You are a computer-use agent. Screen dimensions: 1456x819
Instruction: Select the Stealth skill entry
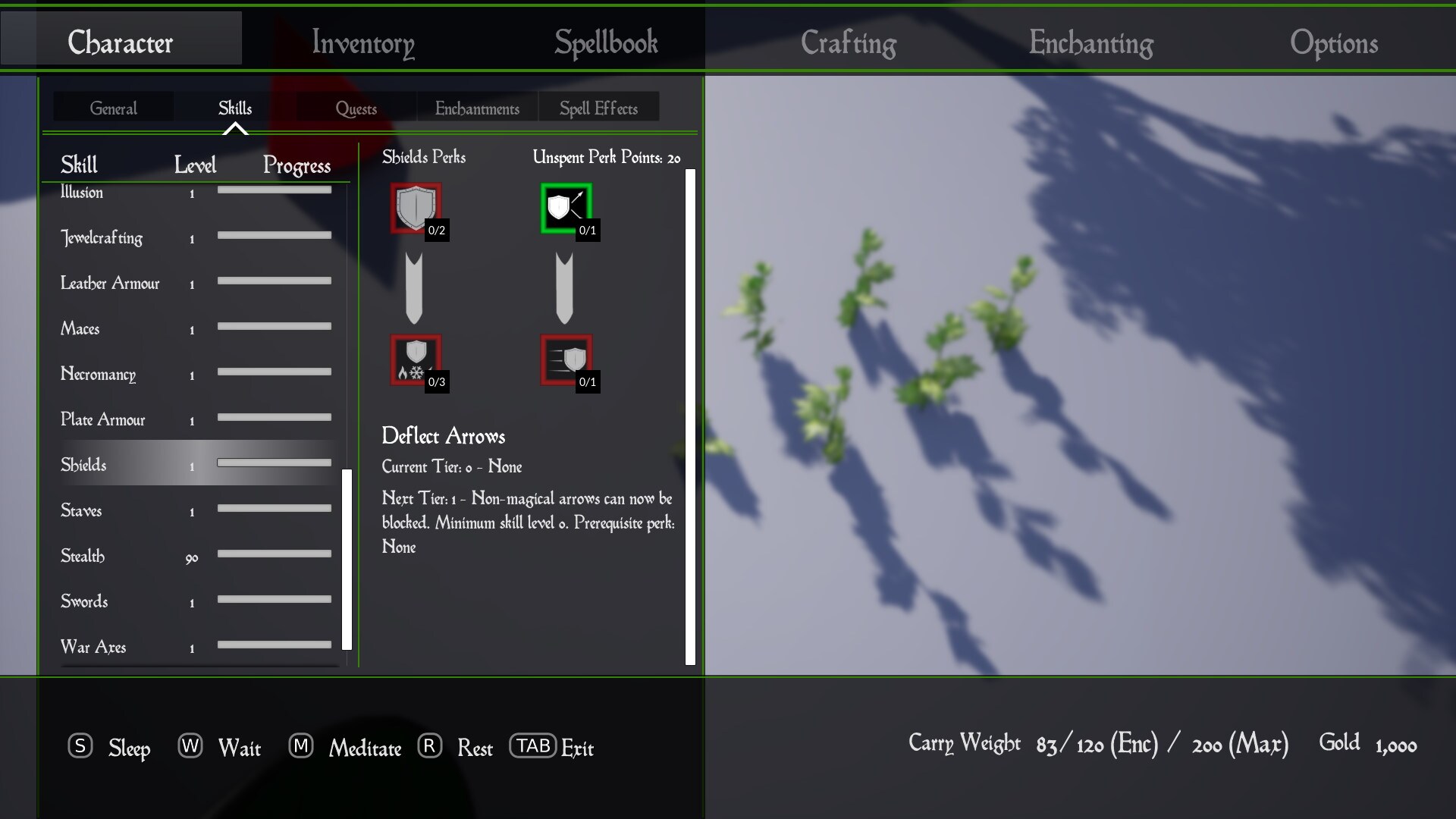click(x=82, y=556)
